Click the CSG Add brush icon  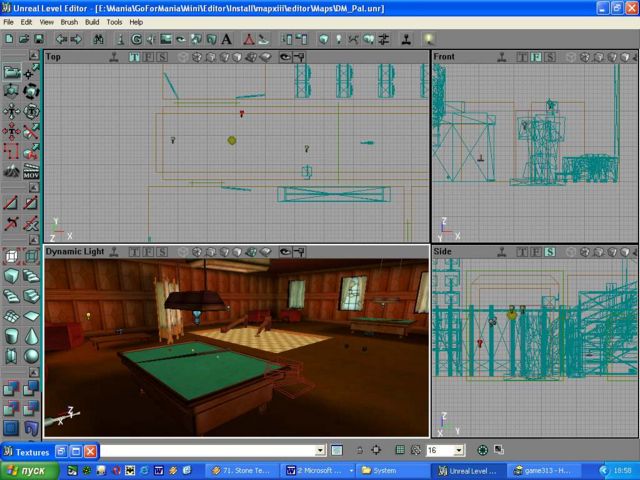[x=11, y=389]
